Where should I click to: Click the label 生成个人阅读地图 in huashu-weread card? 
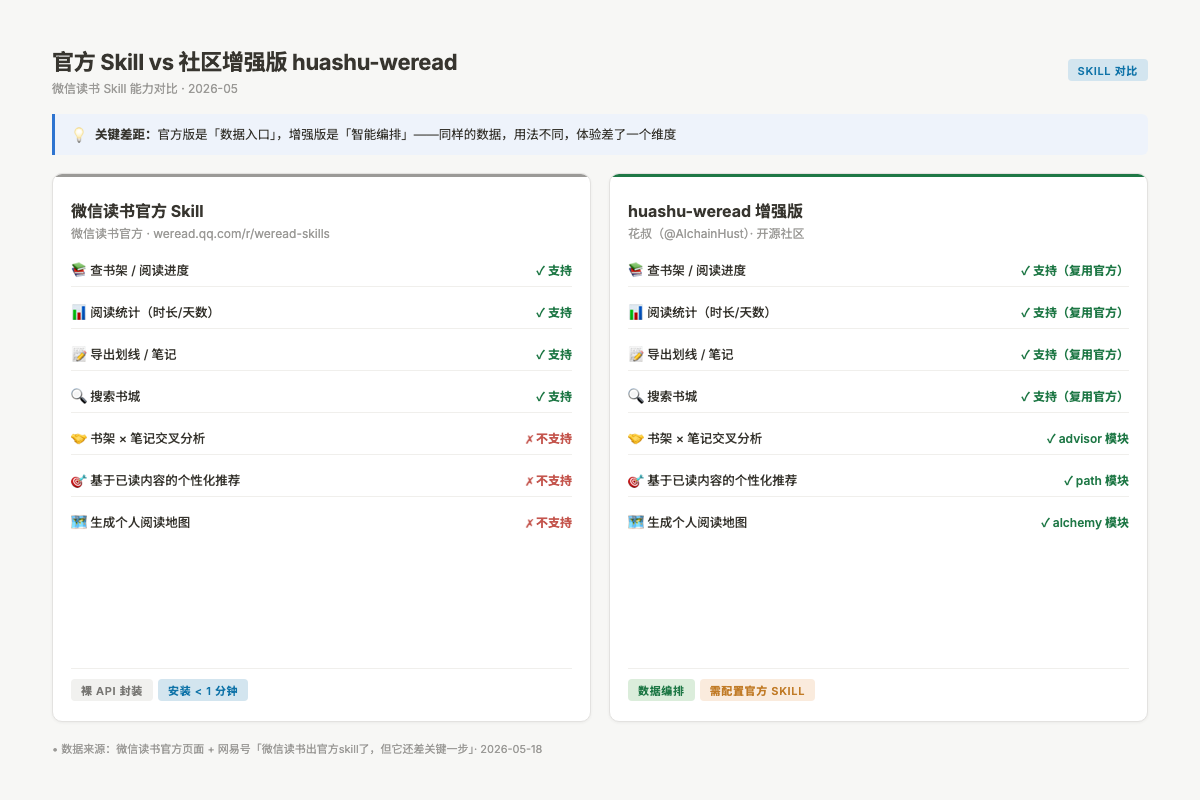697,522
